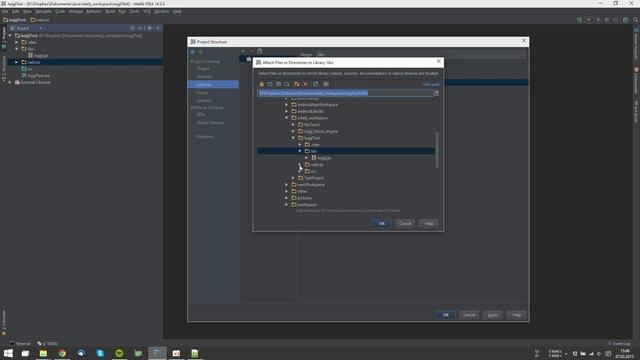This screenshot has height=360, width=640.
Task: Click scroll from source icon in Project panel
Action: (133, 28)
